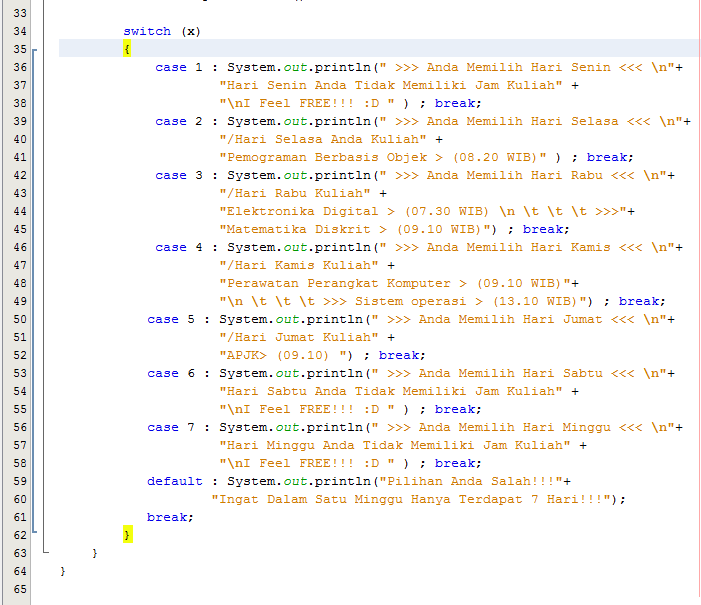Click the string "Pilihan Anda Salah!!!"

(x=471, y=482)
